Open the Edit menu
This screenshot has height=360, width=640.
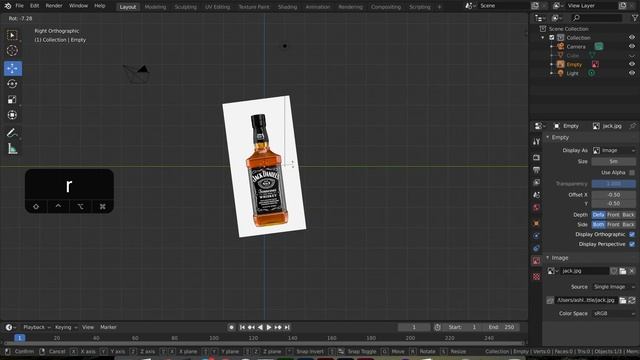click(x=35, y=6)
